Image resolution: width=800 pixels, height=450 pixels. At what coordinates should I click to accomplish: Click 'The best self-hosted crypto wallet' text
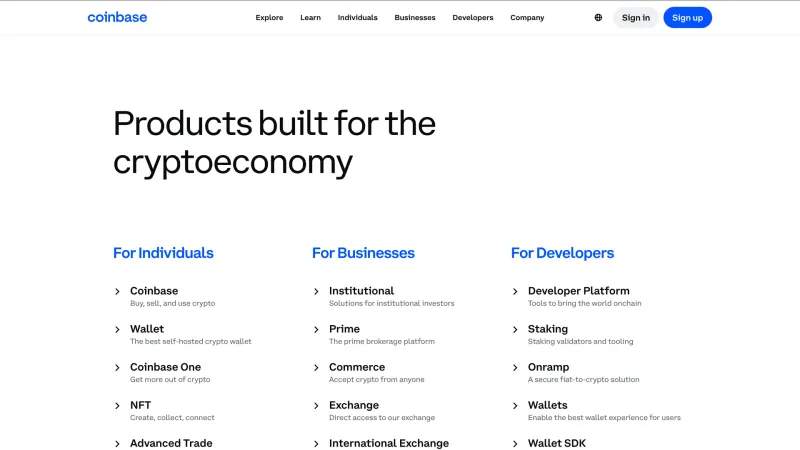coord(191,341)
